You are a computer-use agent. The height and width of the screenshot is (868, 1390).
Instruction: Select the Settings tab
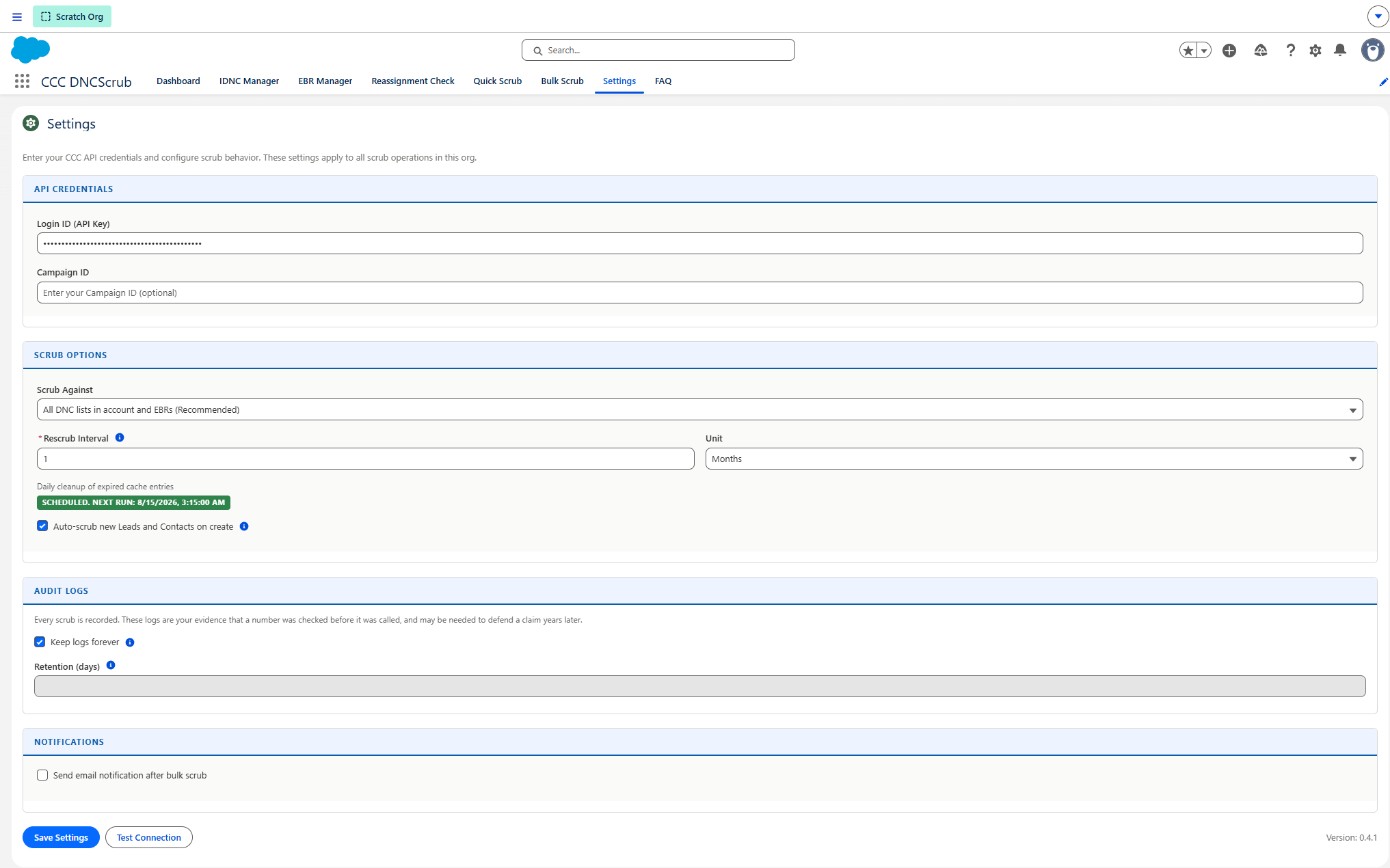tap(619, 81)
